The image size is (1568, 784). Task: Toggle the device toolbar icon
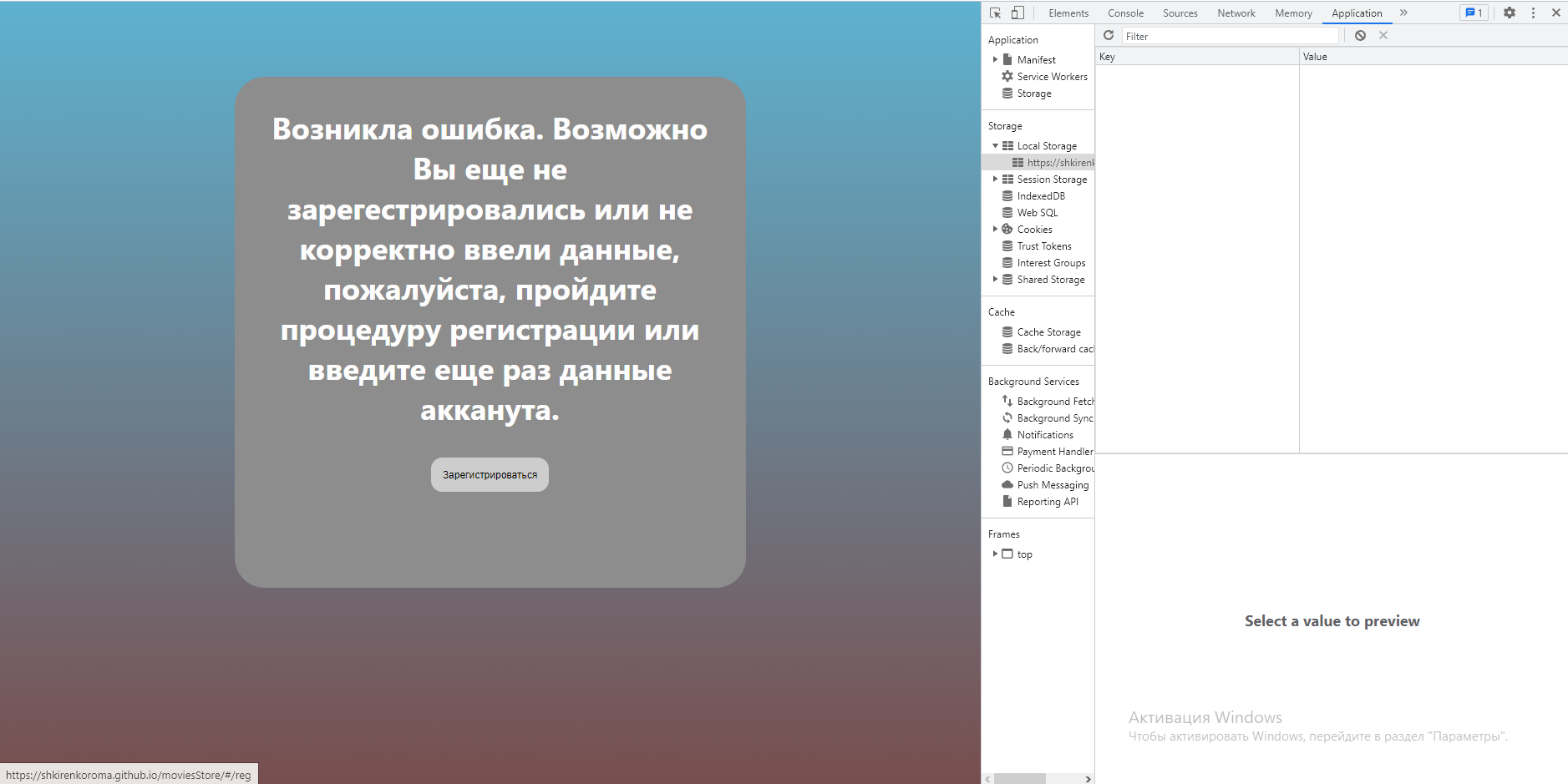[x=1017, y=13]
